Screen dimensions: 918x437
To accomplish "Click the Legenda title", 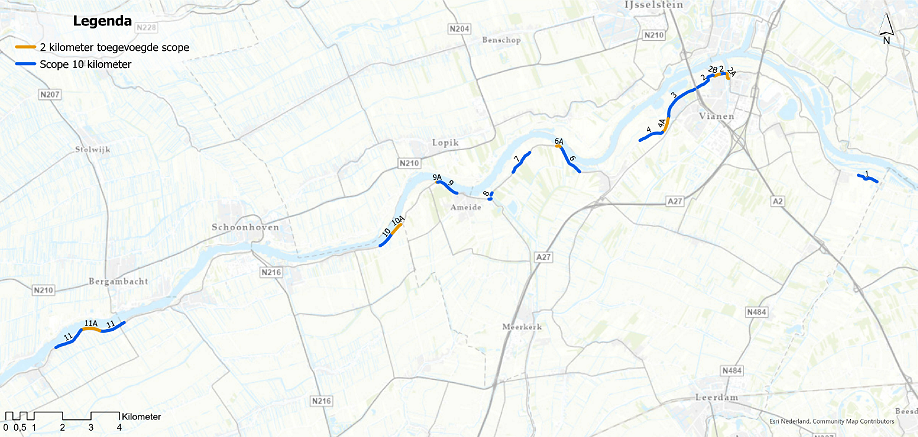I will (102, 22).
